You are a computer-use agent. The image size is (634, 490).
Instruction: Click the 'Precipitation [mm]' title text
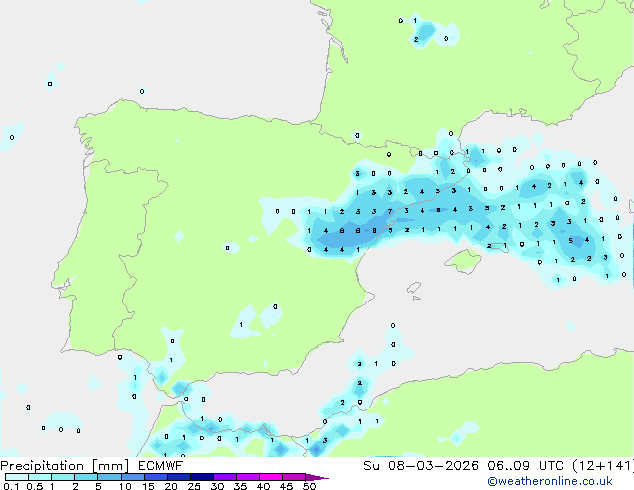(65, 466)
